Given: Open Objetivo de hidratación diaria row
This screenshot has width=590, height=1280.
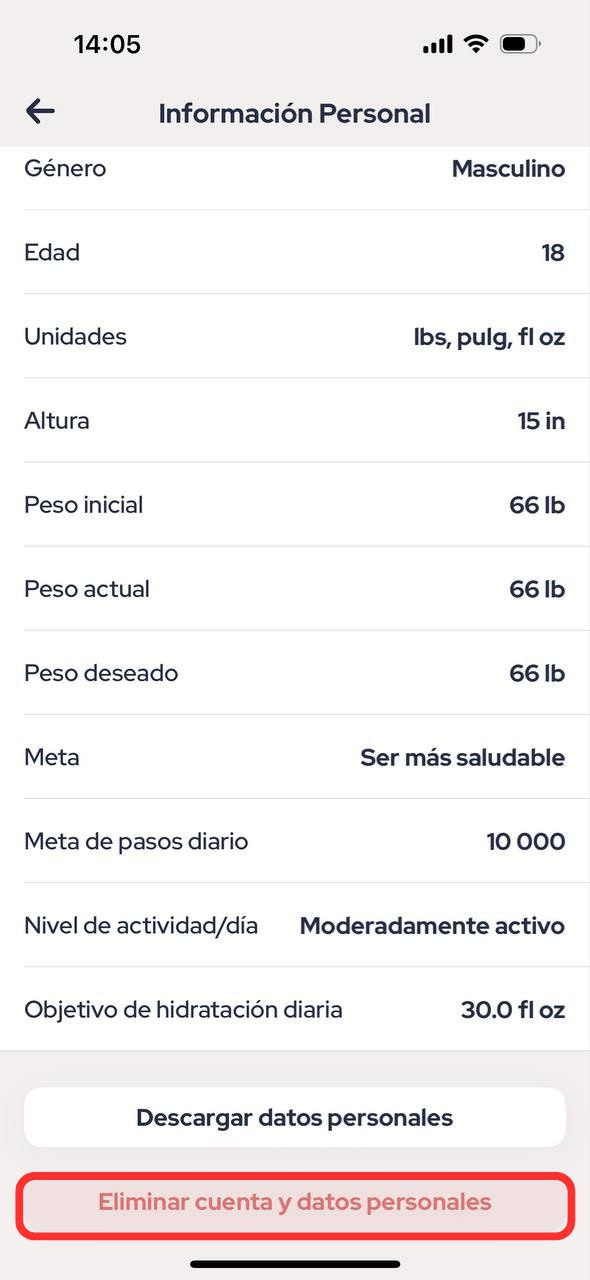Looking at the screenshot, I should pos(295,1009).
